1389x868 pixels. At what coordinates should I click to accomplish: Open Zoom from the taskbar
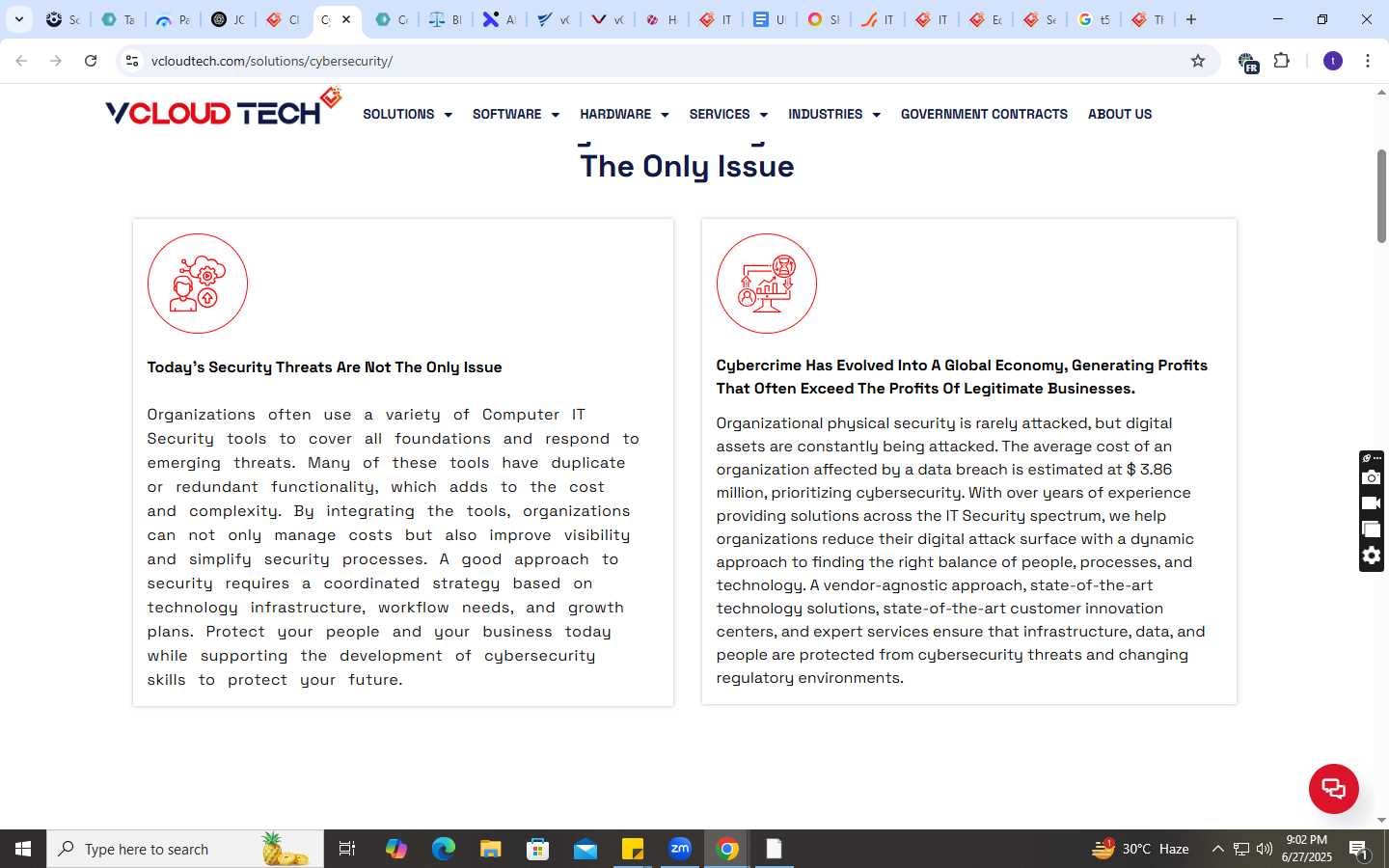click(680, 849)
